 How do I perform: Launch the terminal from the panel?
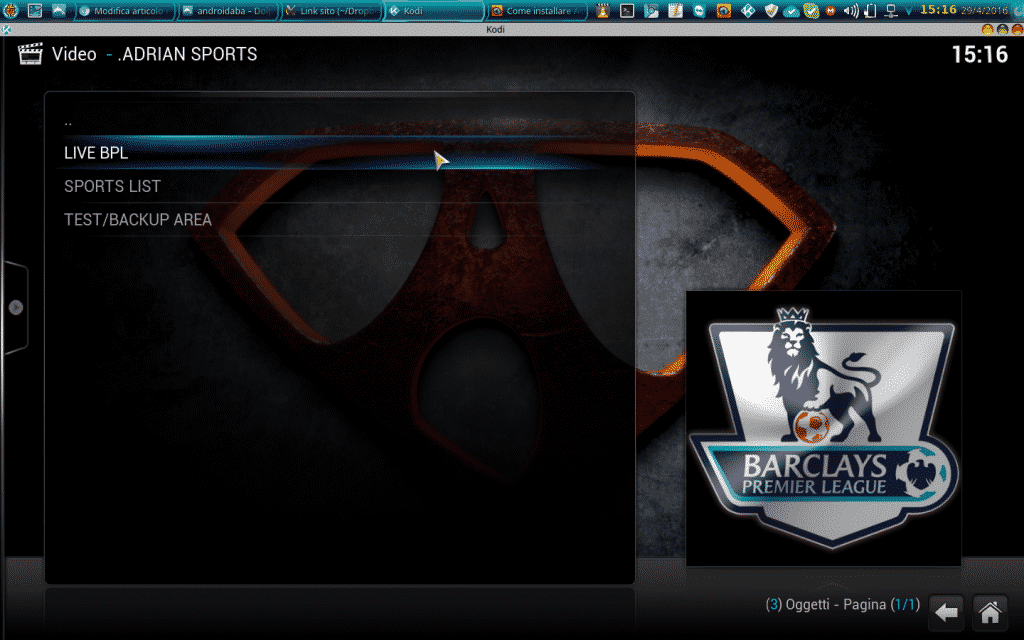[627, 10]
